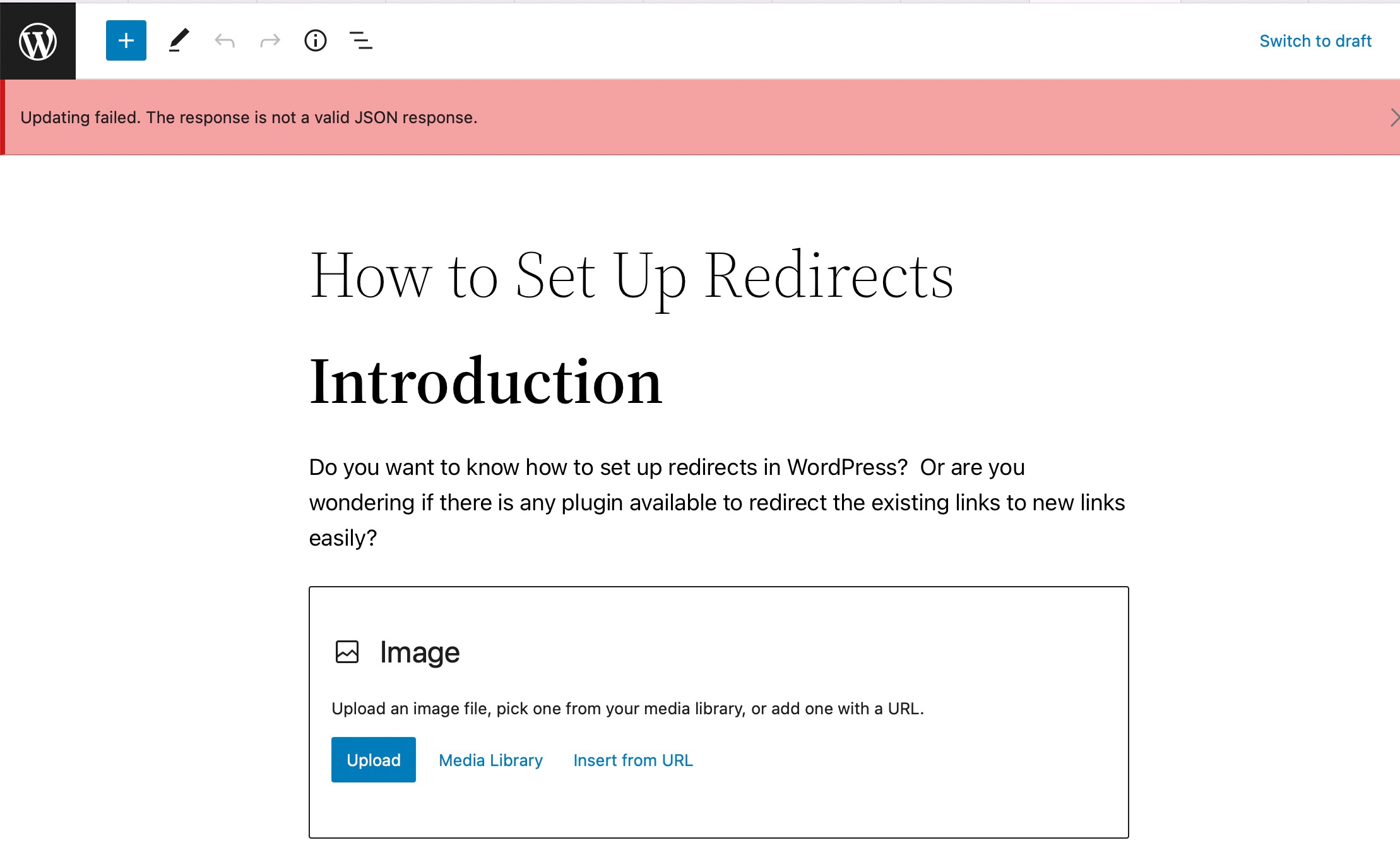Viewport: 1400px width, 845px height.
Task: Click the Redo arrow icon
Action: (268, 40)
